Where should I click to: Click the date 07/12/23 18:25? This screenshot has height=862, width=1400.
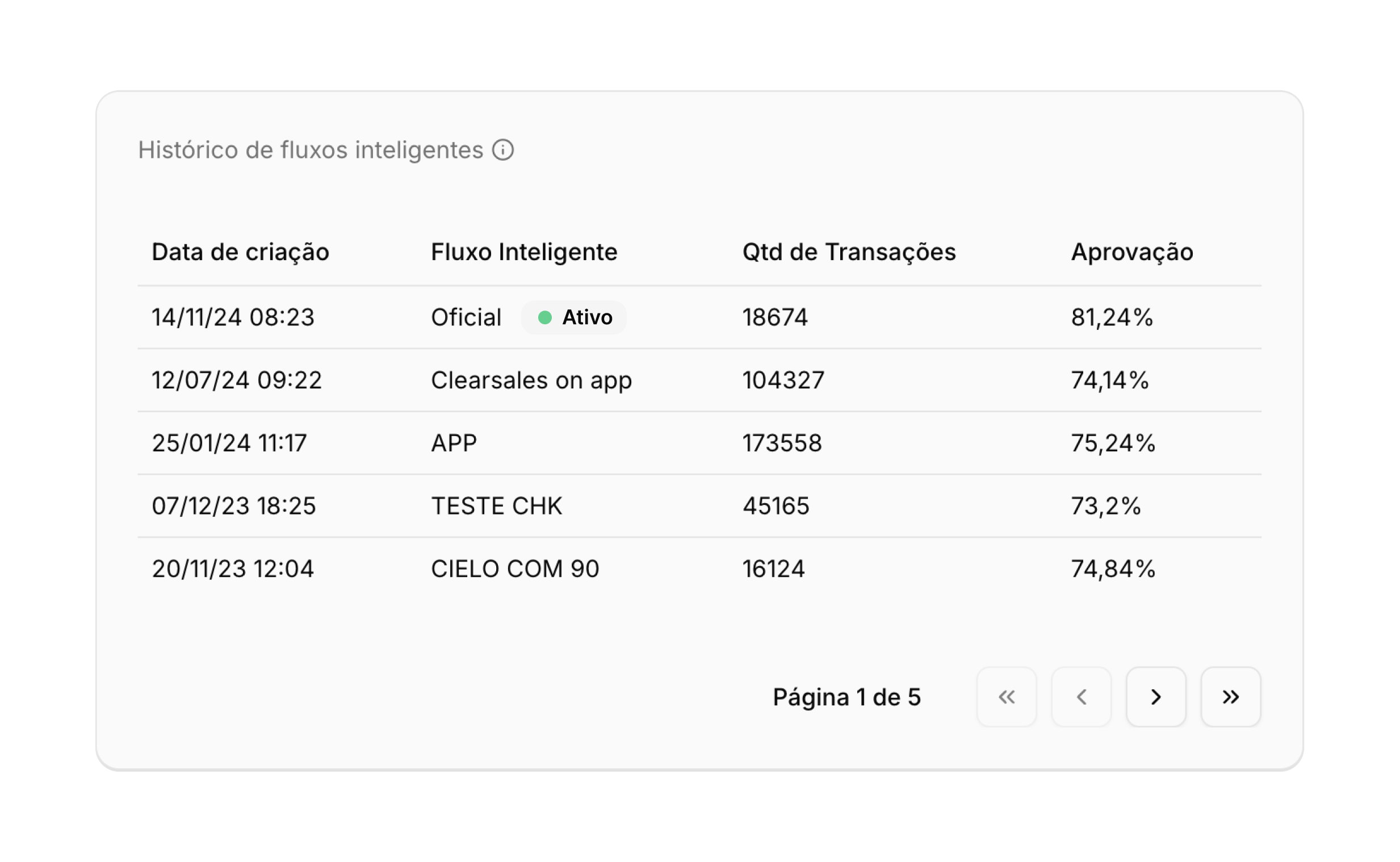coord(234,506)
